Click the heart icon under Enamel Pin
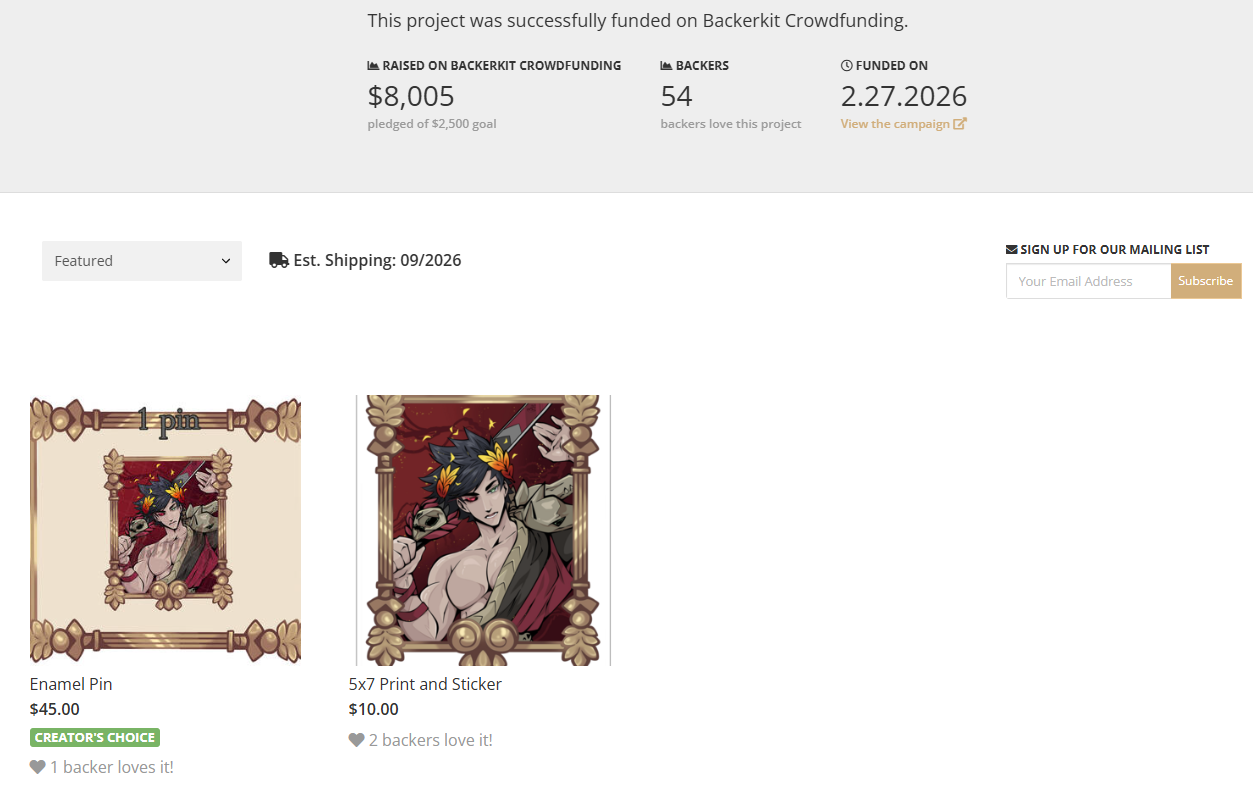The image size is (1253, 789). point(38,767)
